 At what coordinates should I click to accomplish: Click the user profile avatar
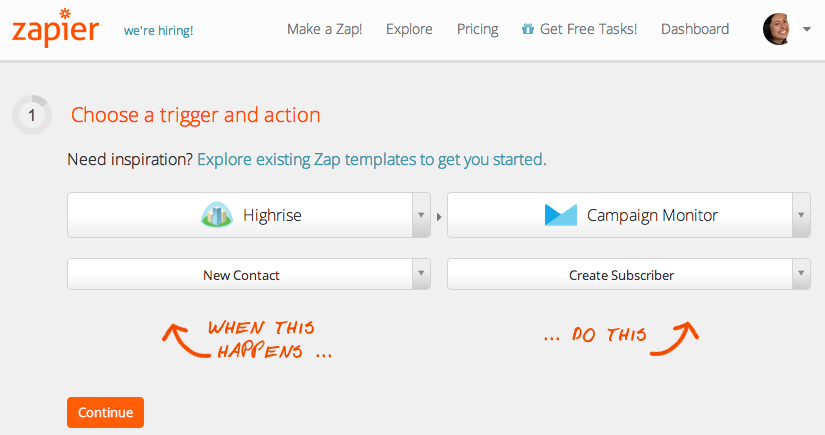pos(777,29)
